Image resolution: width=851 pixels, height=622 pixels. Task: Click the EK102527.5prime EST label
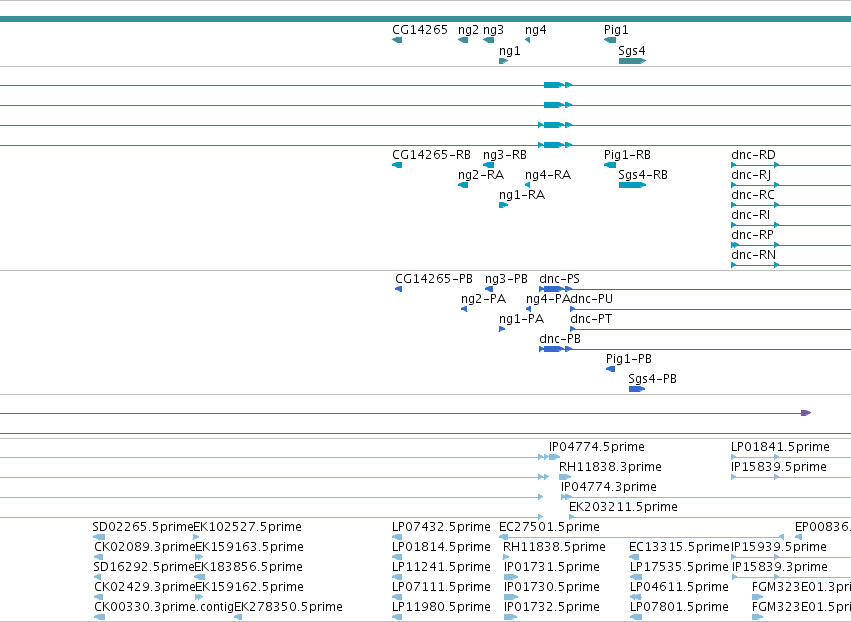point(248,528)
